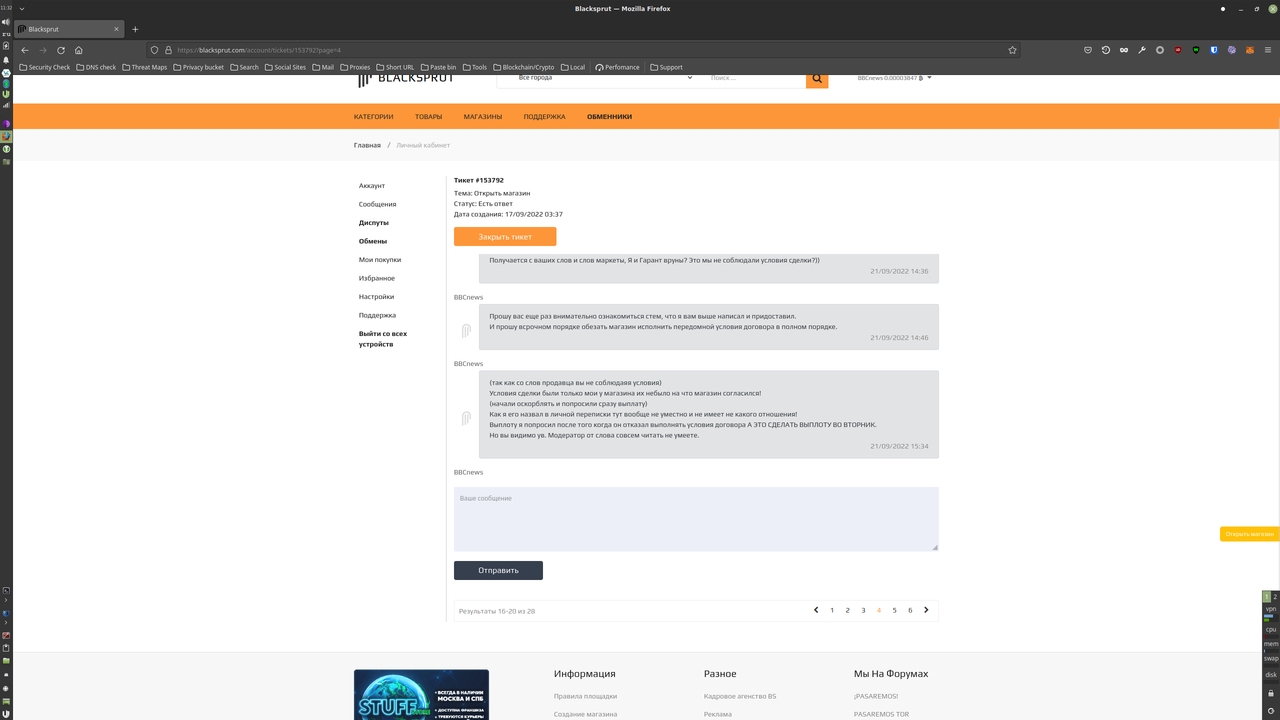The image size is (1280, 720).
Task: Open the Security Check bookmarks folder
Action: (x=45, y=67)
